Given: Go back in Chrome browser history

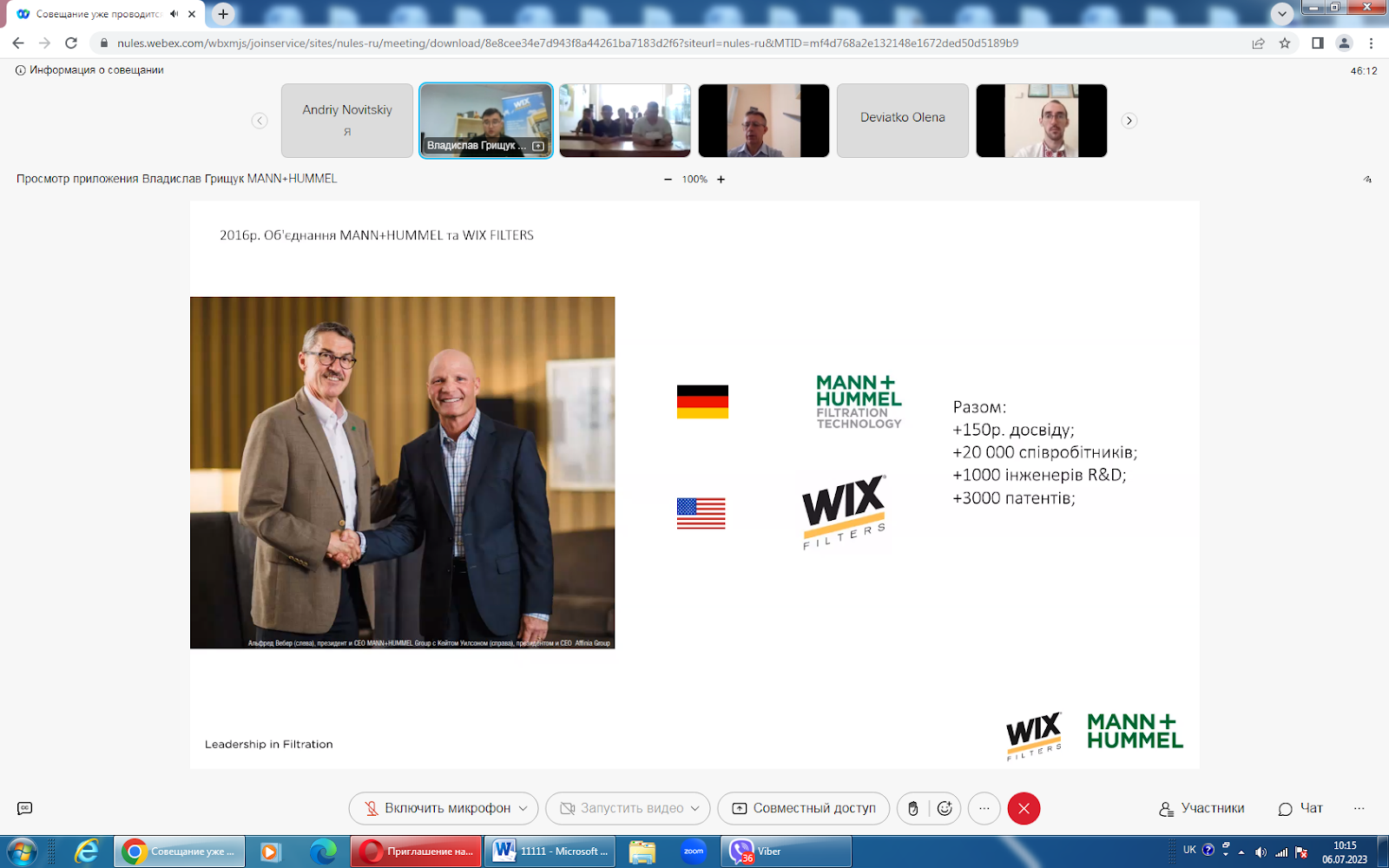Looking at the screenshot, I should (x=18, y=43).
